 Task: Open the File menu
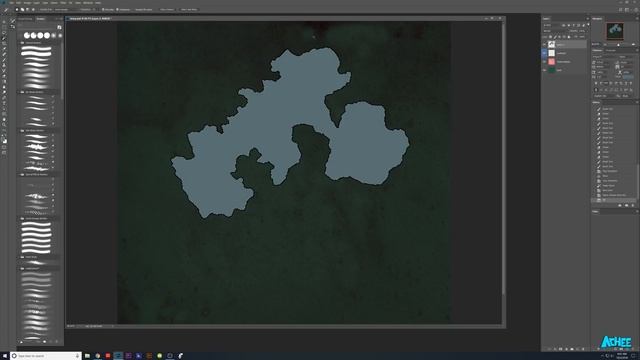[11, 2]
